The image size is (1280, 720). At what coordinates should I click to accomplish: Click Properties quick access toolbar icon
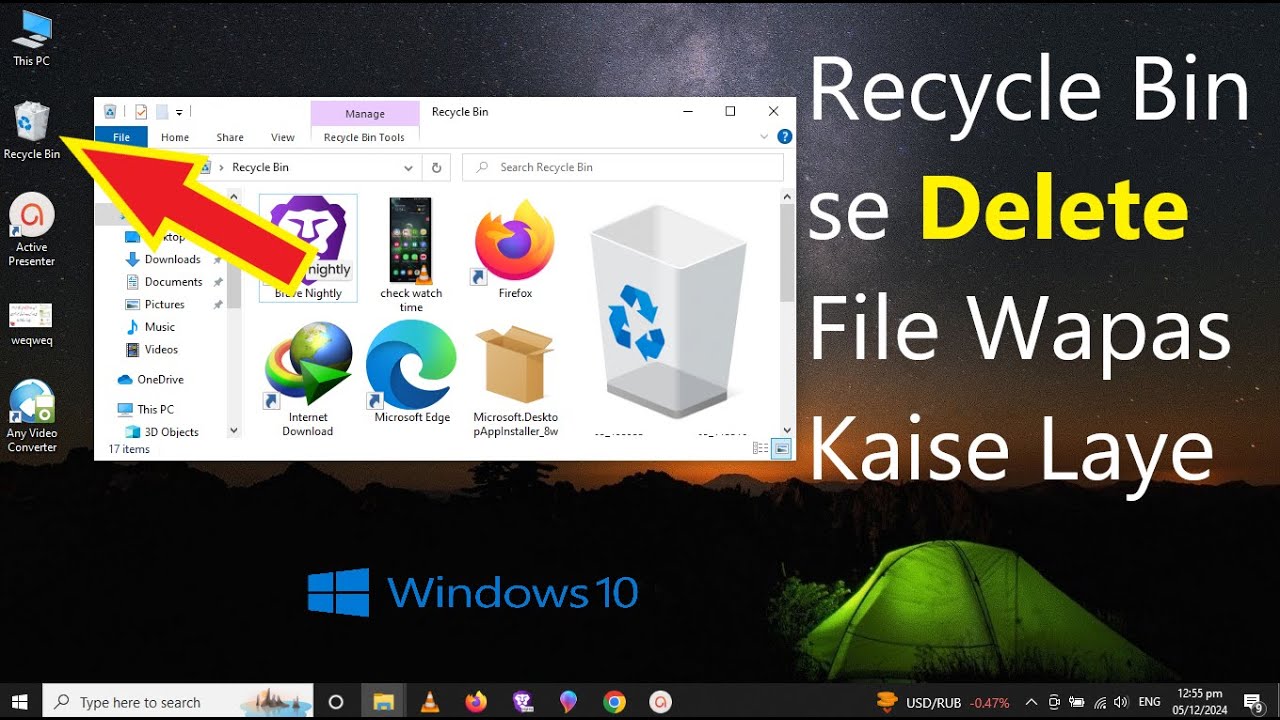[x=141, y=112]
